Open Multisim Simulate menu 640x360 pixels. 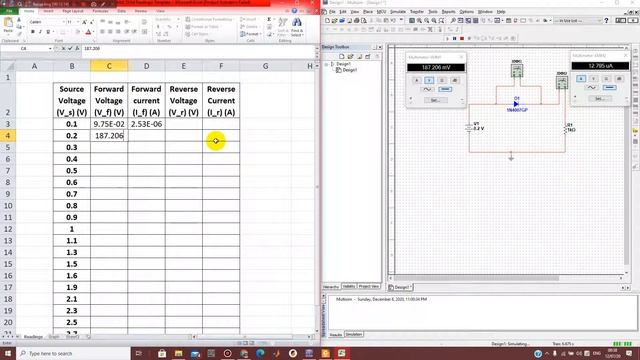click(x=398, y=12)
